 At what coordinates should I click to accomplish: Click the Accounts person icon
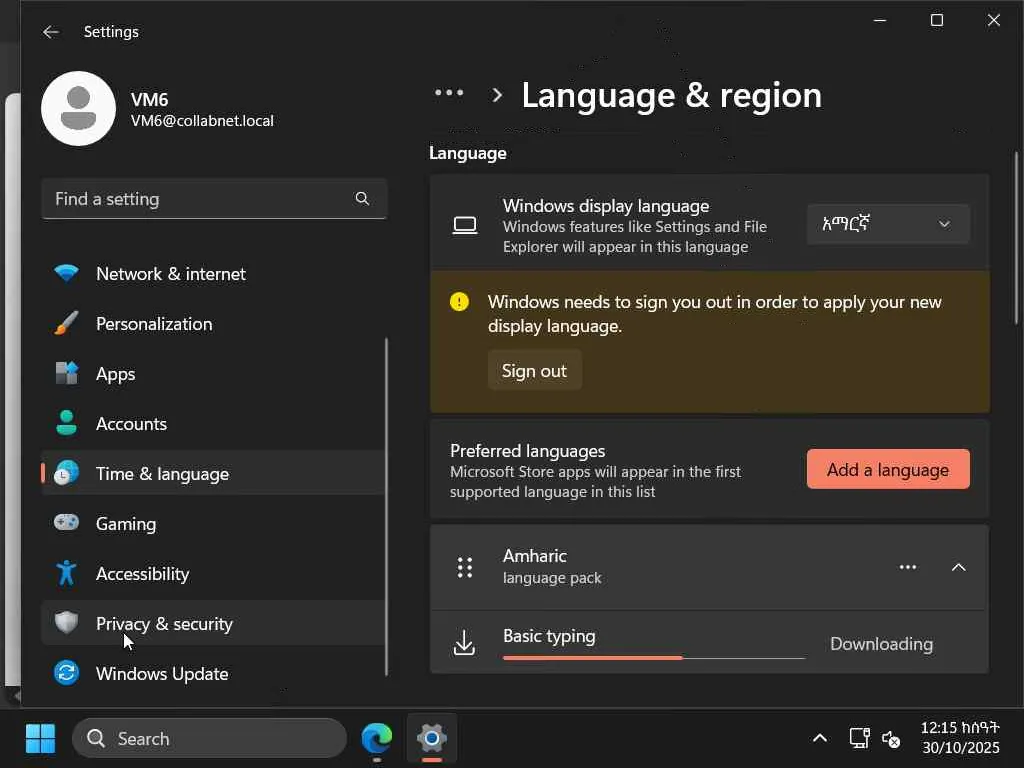67,423
